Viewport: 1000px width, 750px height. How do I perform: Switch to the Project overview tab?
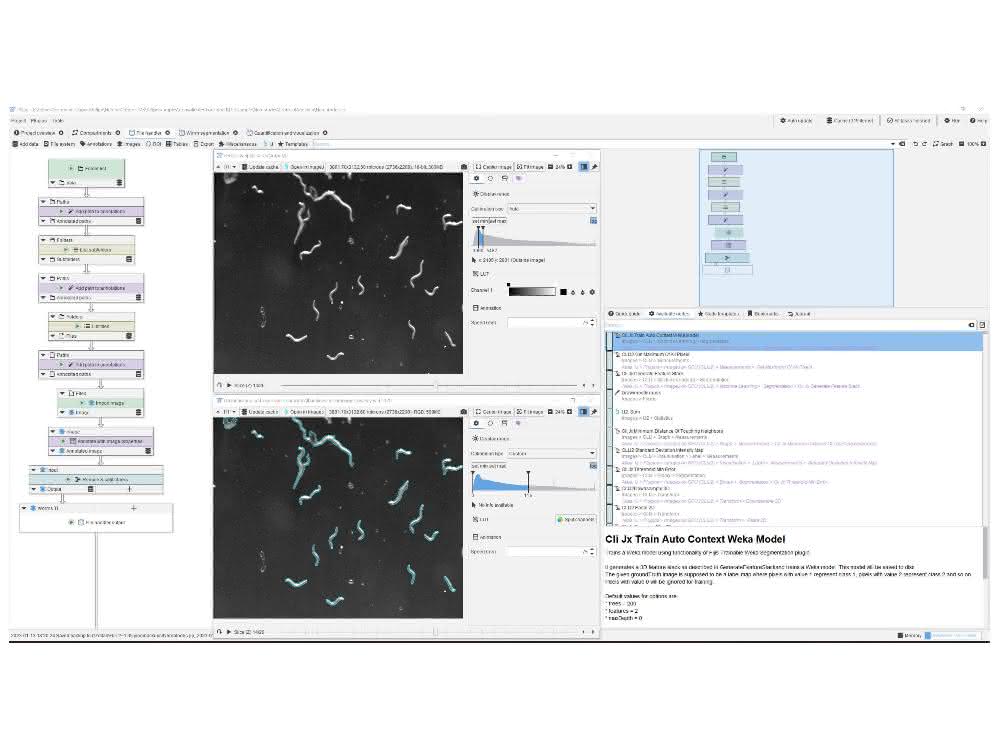click(38, 133)
